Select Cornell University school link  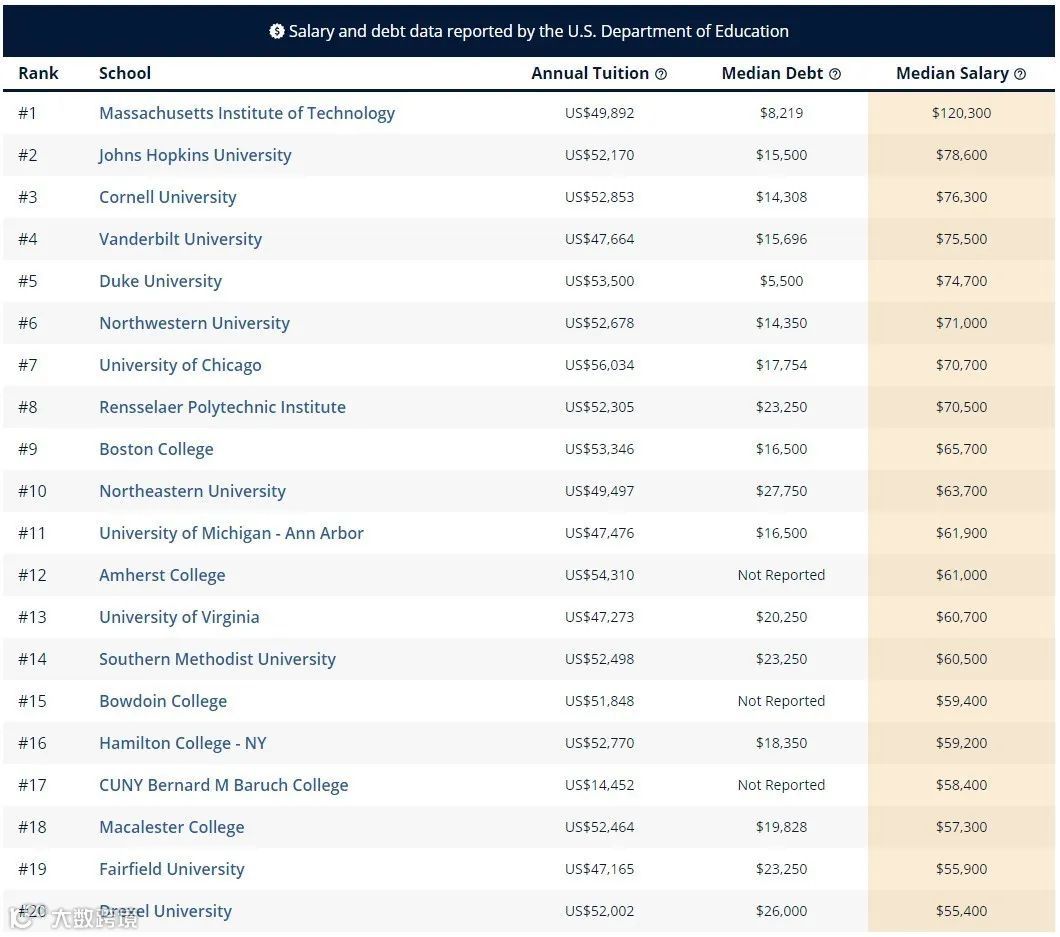tap(168, 197)
